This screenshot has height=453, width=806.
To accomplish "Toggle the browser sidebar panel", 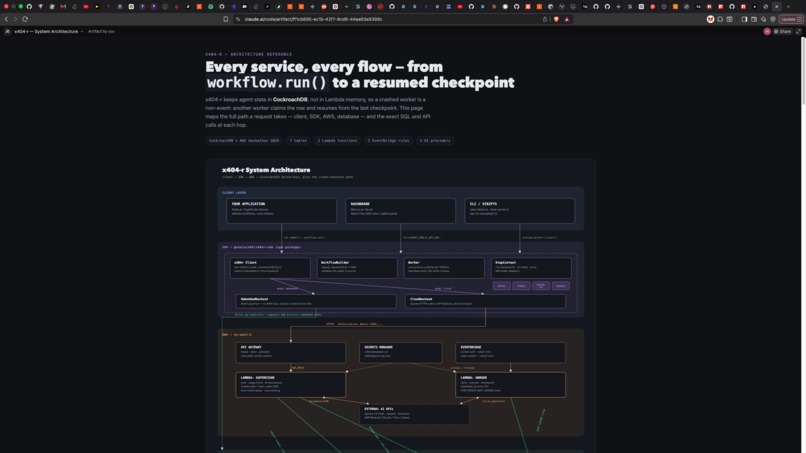I will [744, 19].
